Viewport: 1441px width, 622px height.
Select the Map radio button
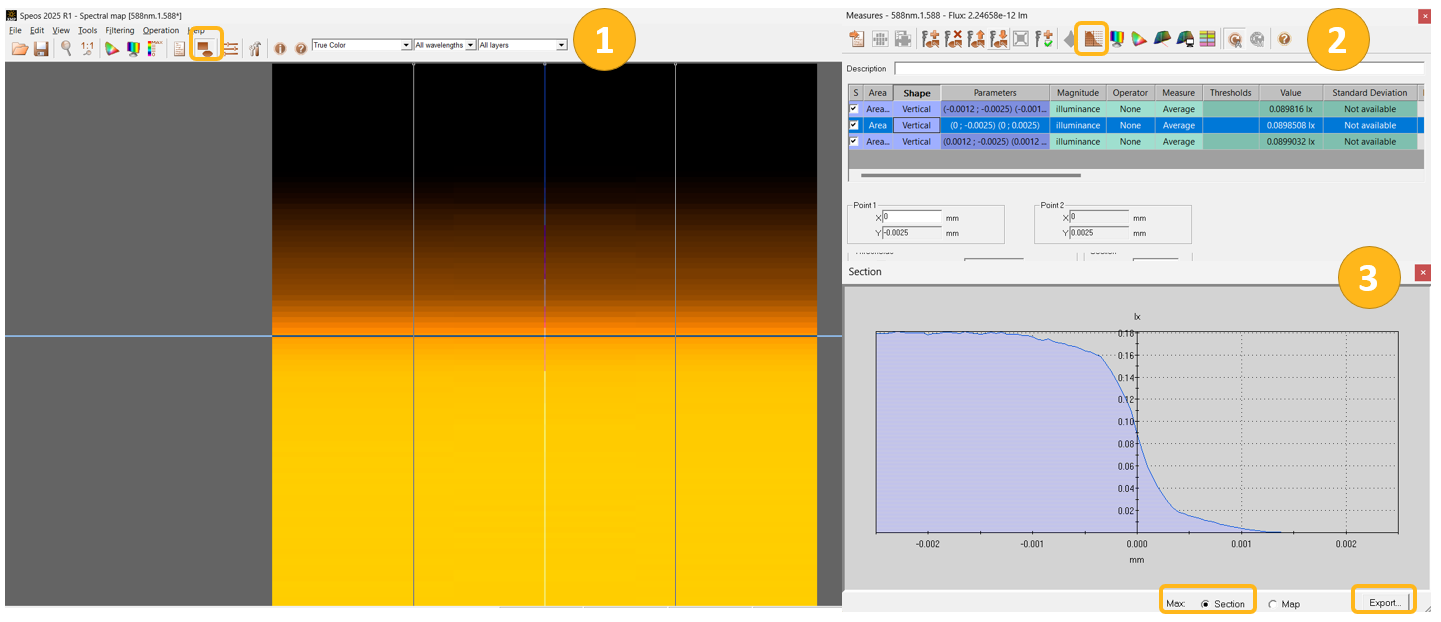coord(1273,604)
